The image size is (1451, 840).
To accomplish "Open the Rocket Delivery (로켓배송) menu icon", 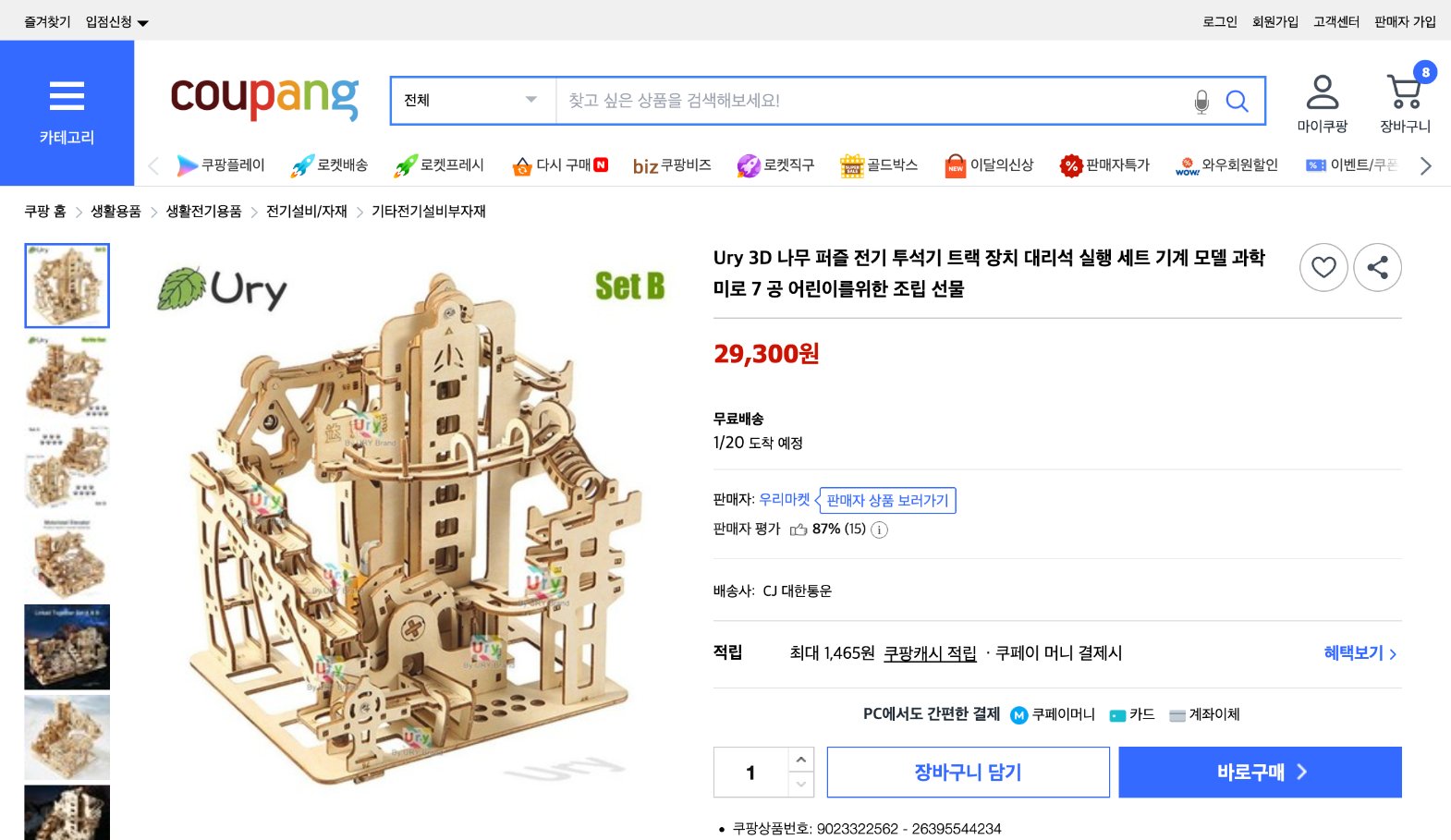I will click(x=330, y=165).
